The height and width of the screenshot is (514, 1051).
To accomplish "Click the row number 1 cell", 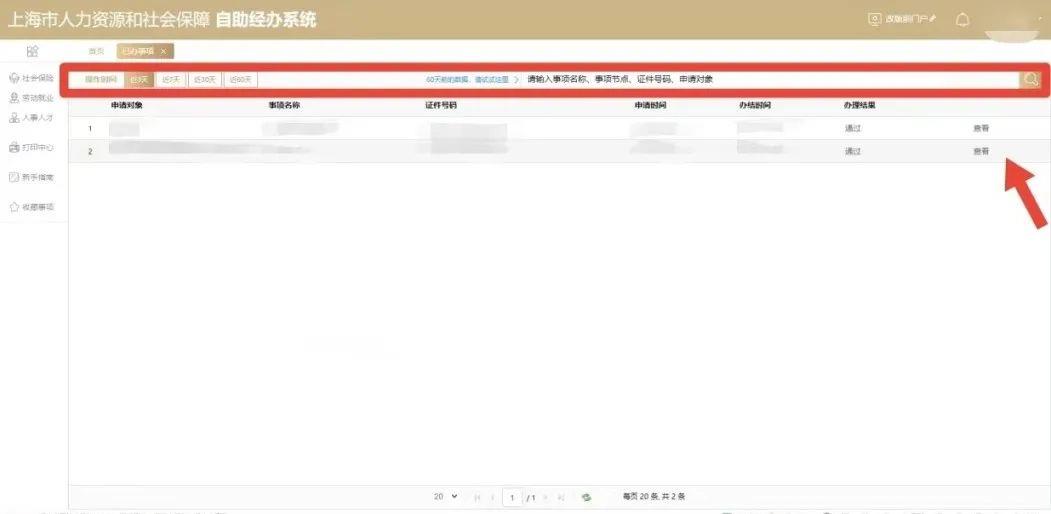I will click(90, 129).
